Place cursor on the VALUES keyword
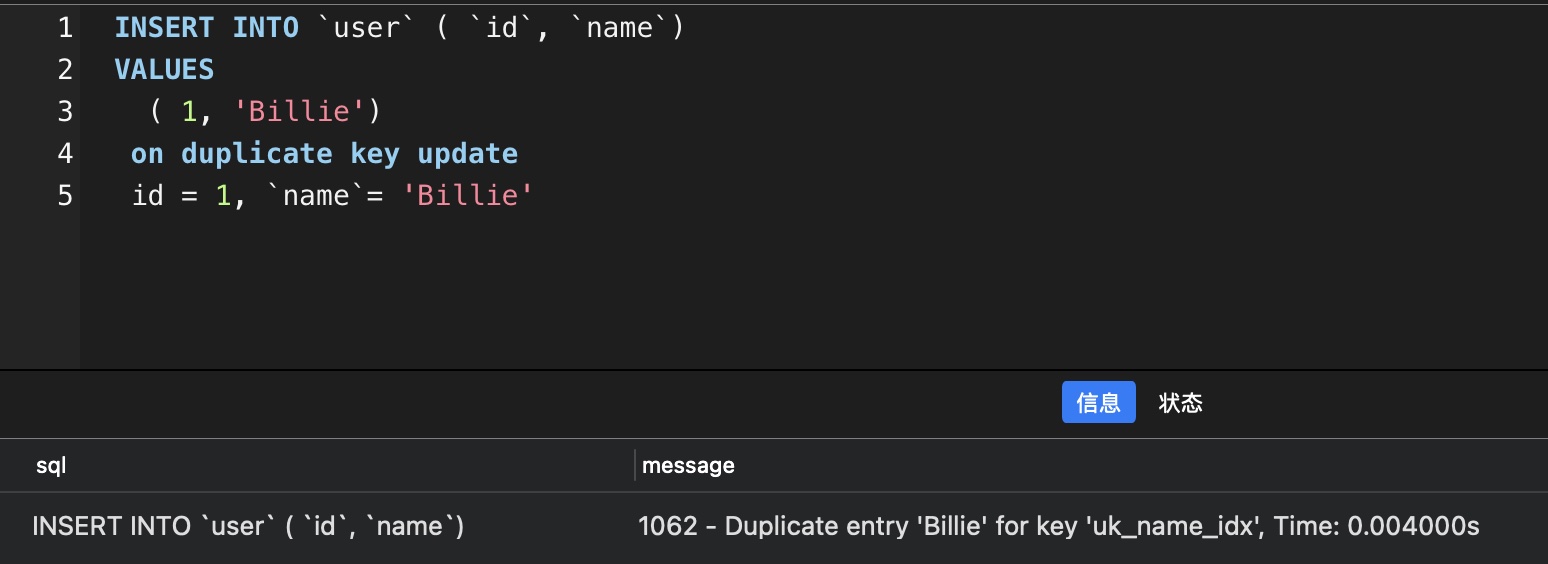The width and height of the screenshot is (1548, 564). point(164,69)
